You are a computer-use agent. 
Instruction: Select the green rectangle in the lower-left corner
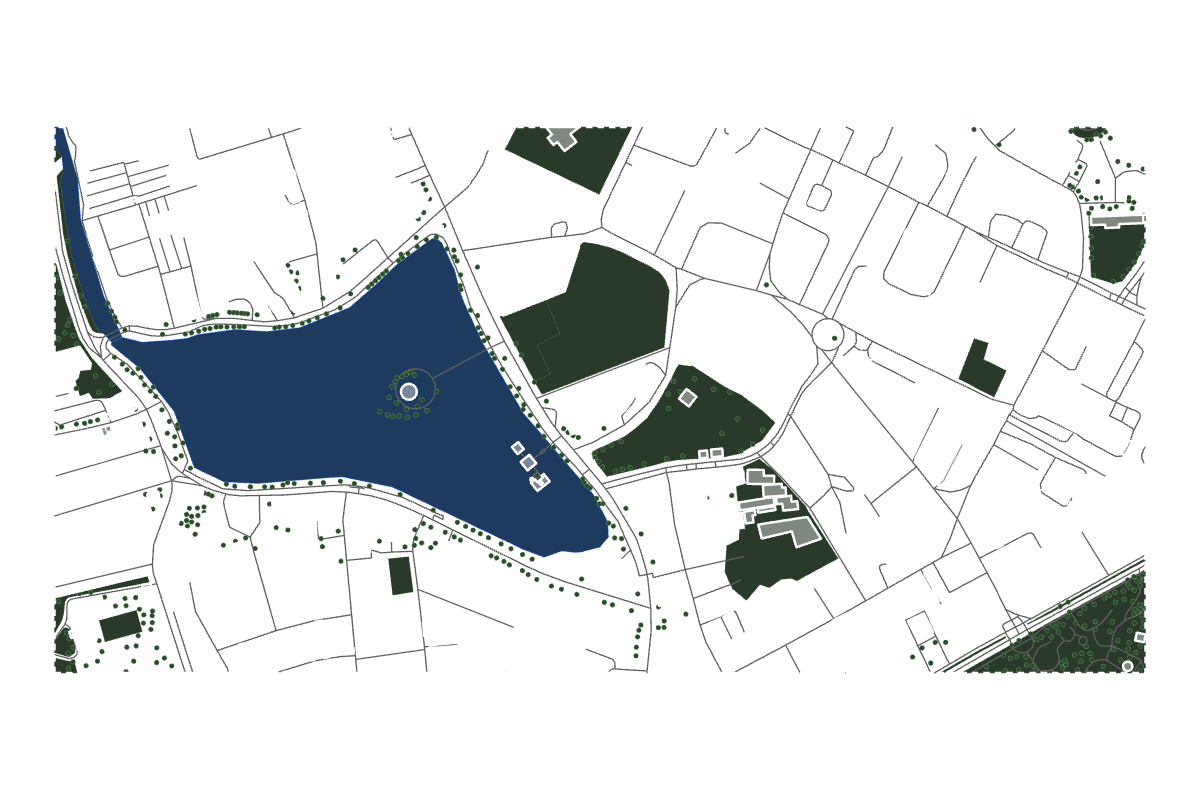coord(121,626)
